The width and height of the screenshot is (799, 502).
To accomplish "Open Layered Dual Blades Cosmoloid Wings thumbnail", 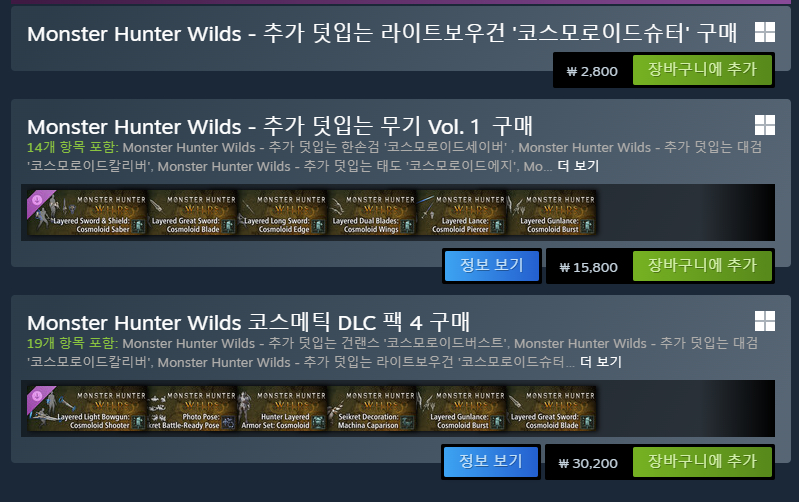I will tap(372, 213).
